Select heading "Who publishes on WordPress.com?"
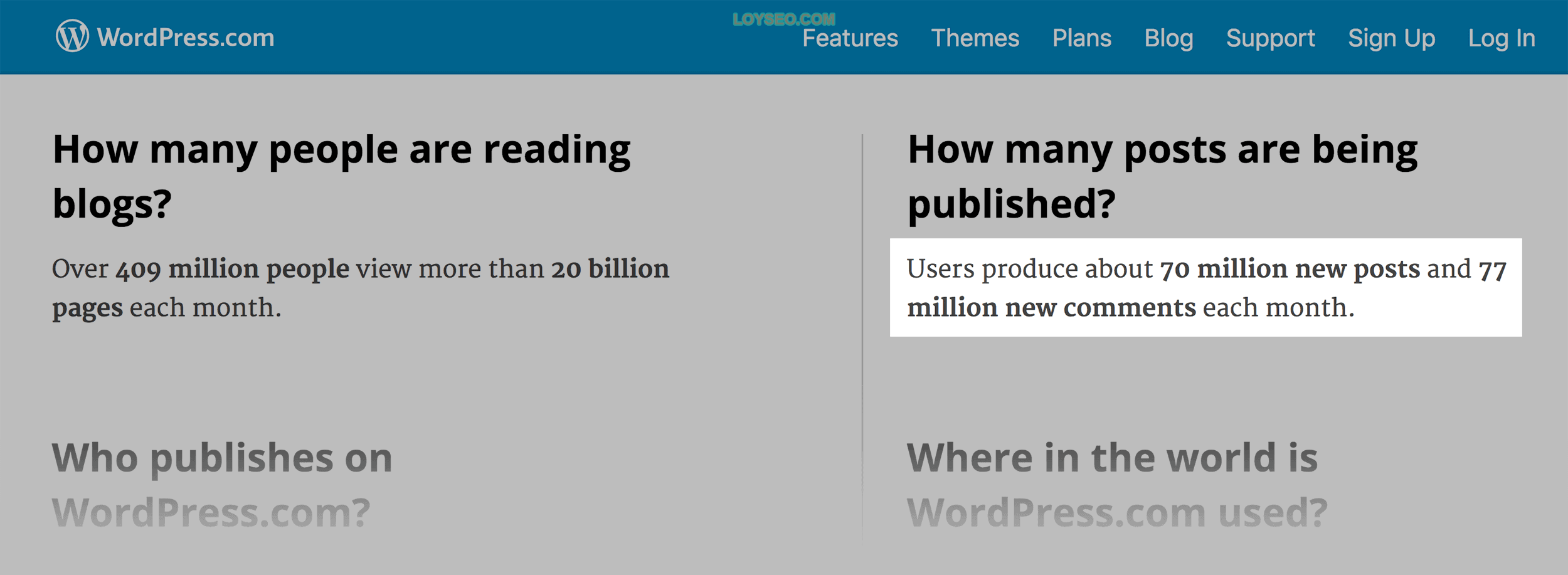The image size is (1568, 575). [222, 485]
